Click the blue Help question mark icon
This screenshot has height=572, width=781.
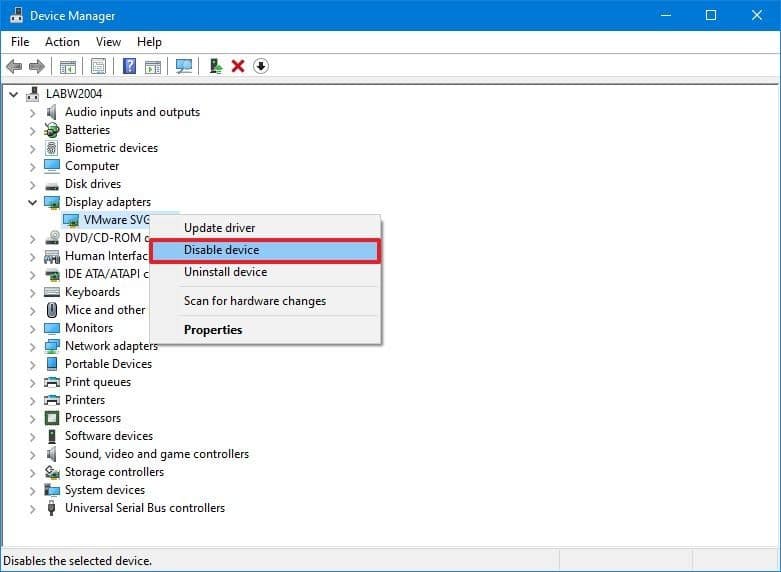coord(129,66)
